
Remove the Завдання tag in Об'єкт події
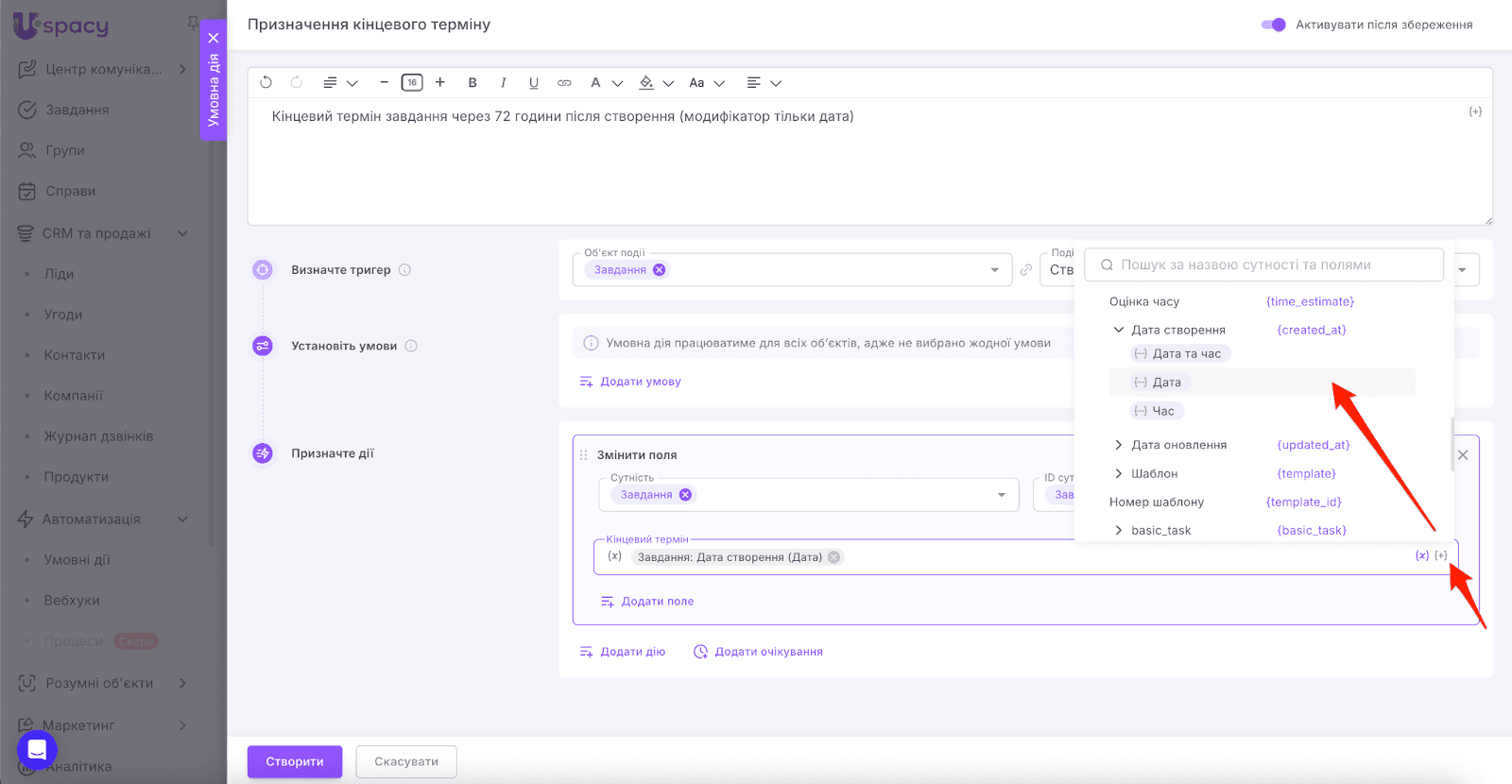[660, 270]
